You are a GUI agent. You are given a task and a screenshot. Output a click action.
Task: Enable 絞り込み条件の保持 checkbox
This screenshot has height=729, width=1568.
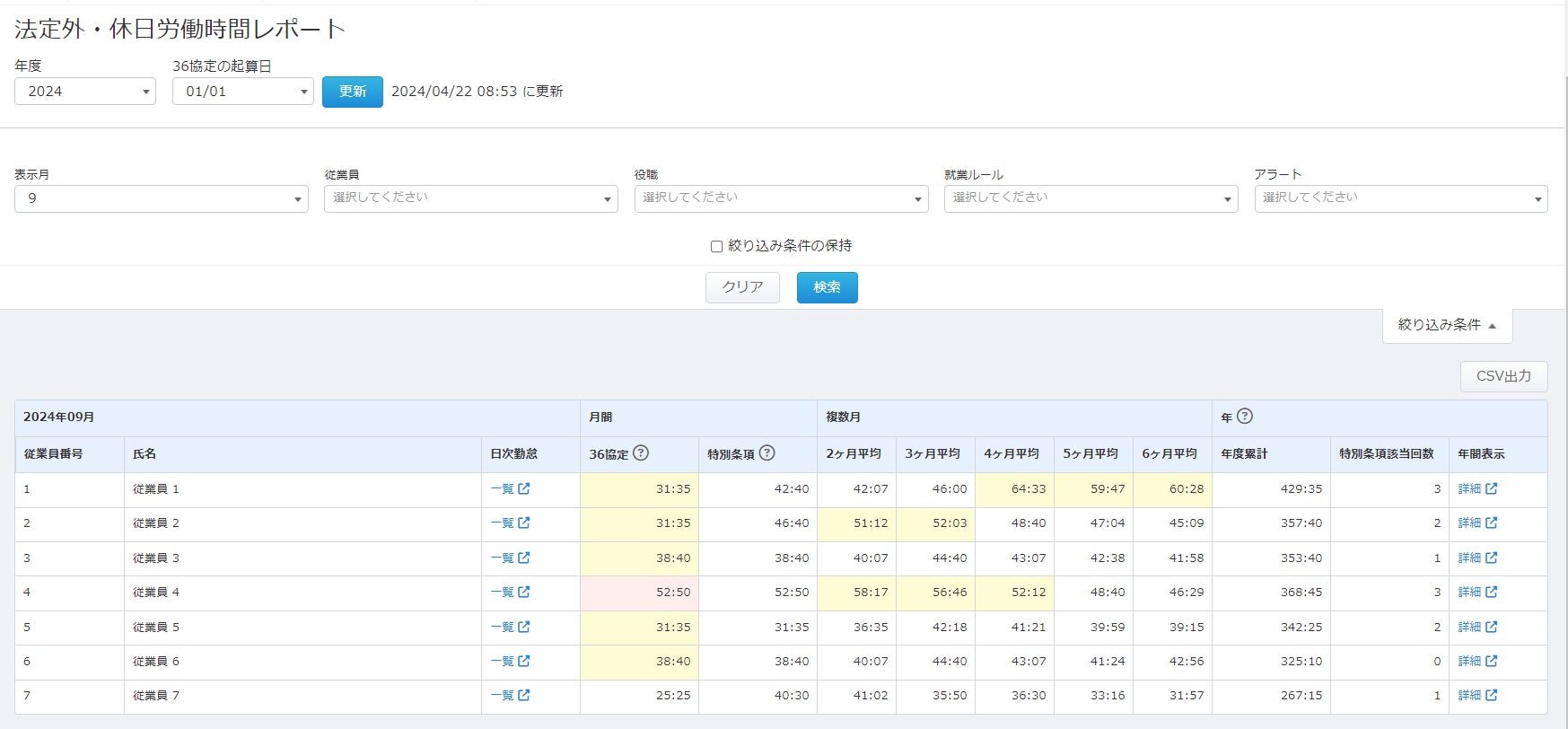(716, 247)
